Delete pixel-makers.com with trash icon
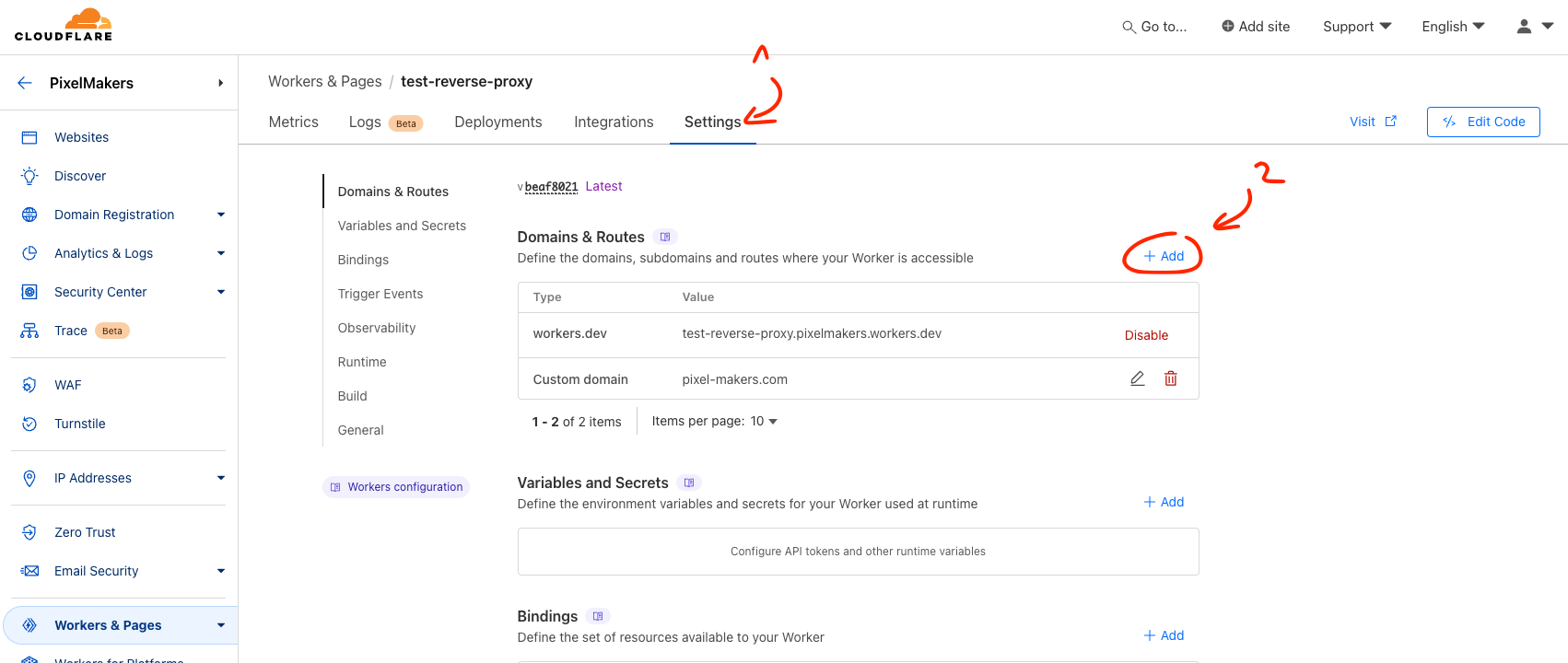 click(1171, 378)
